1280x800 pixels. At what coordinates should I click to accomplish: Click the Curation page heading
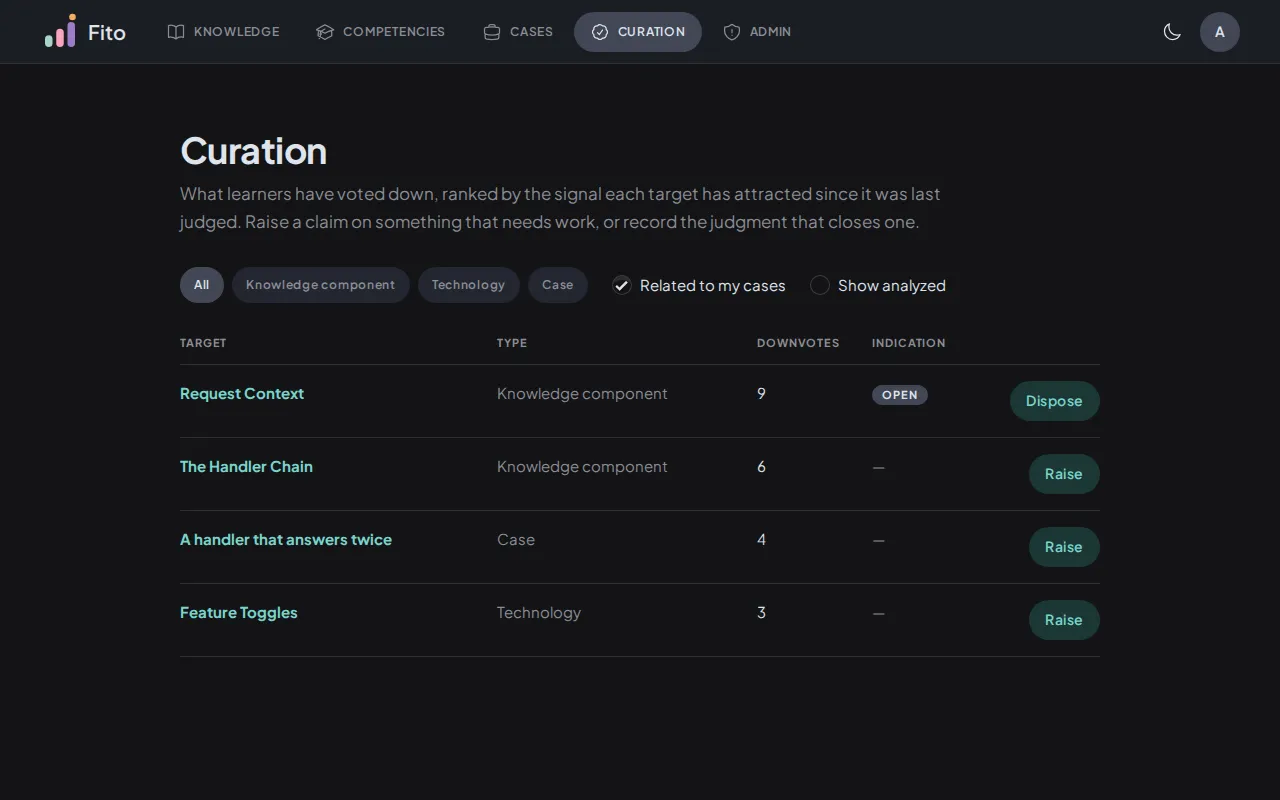coord(254,151)
